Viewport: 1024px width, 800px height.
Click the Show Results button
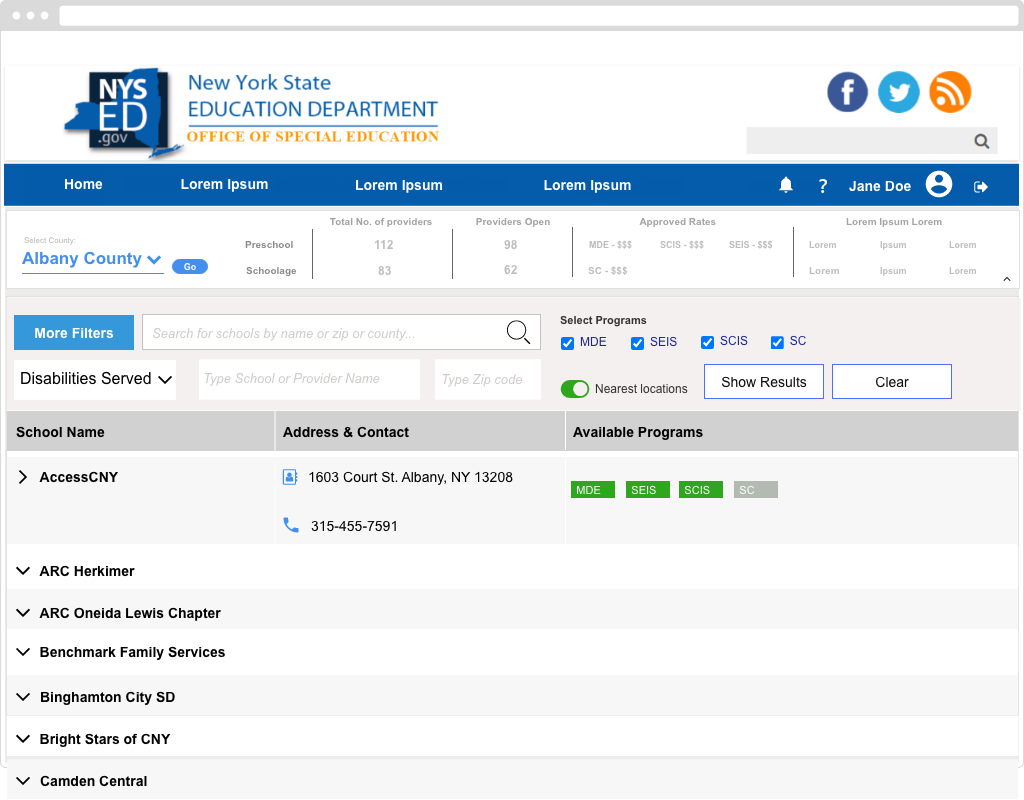click(x=763, y=382)
